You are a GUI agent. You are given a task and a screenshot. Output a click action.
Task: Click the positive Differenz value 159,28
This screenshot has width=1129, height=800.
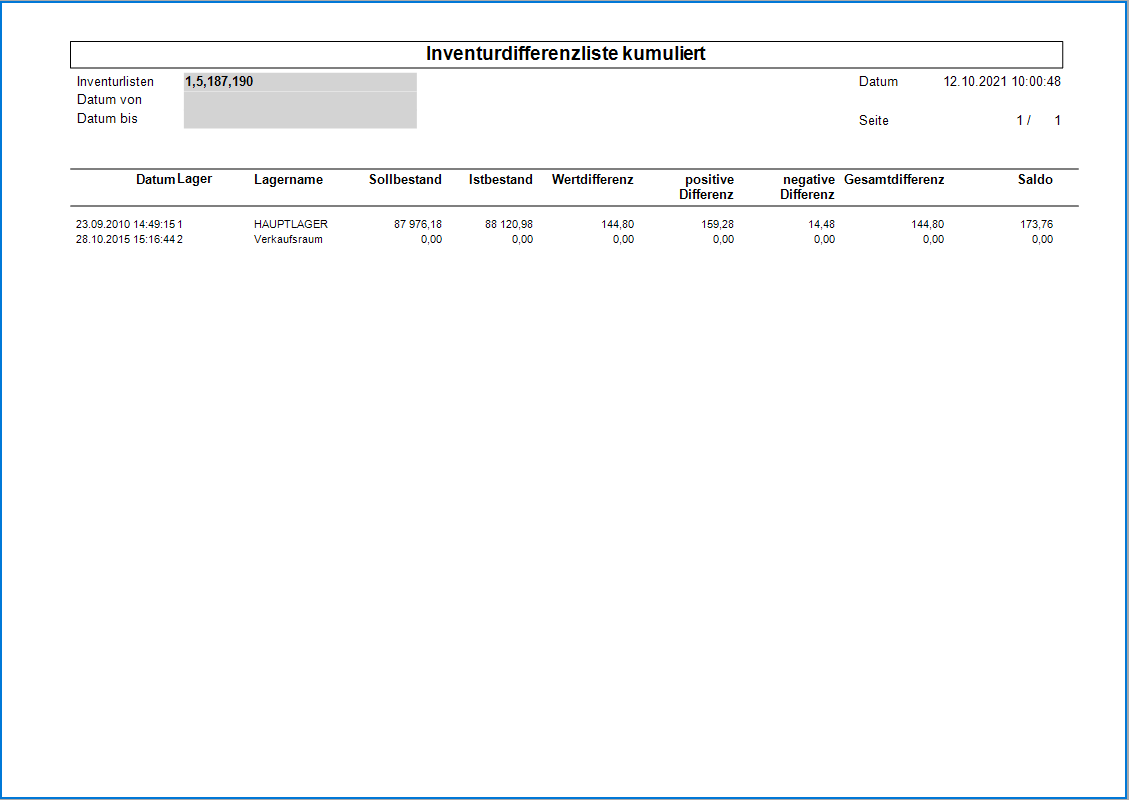click(x=717, y=225)
